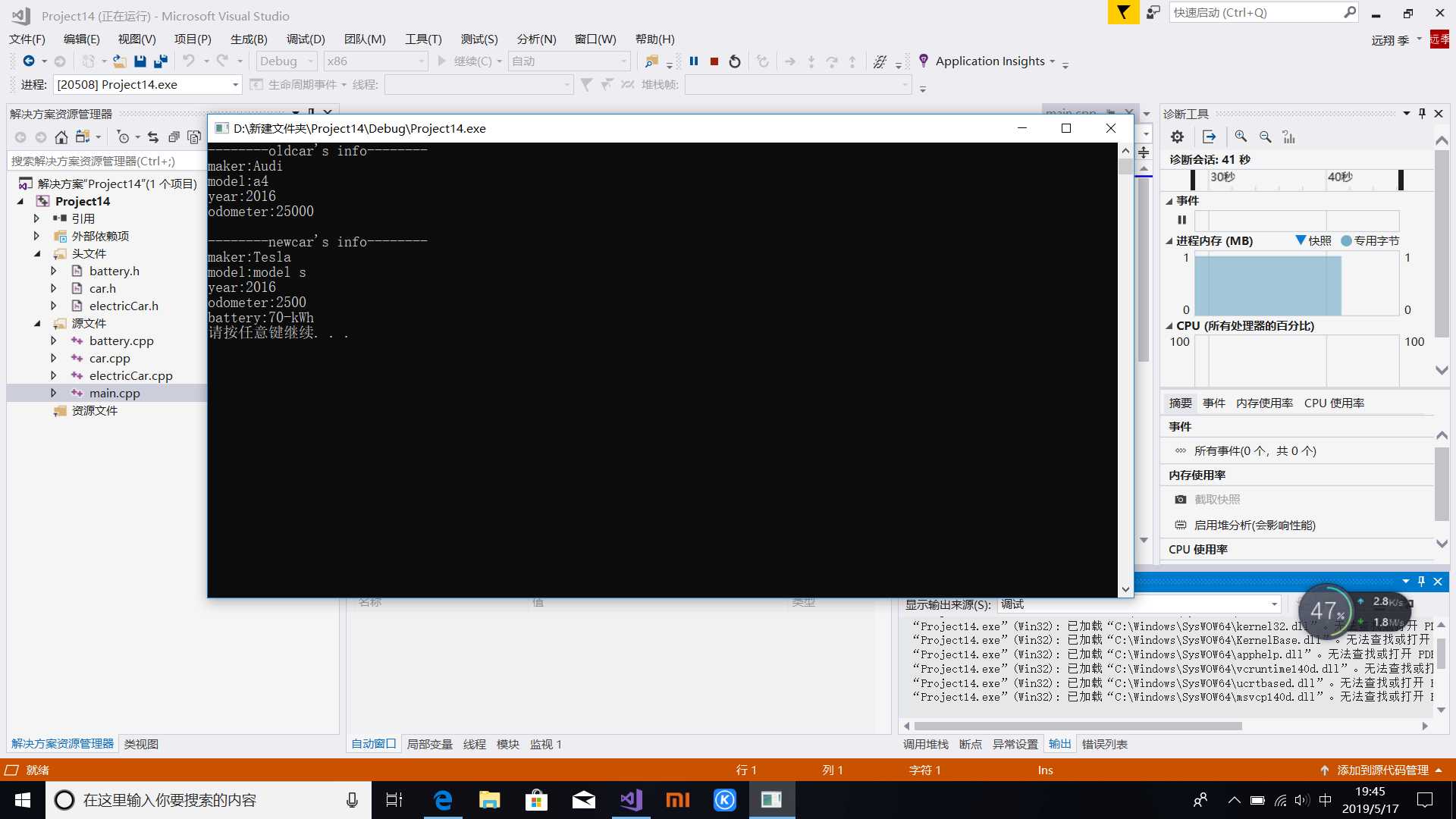Click the diagnostic tools camera snapshot icon
The width and height of the screenshot is (1456, 819).
click(1183, 499)
